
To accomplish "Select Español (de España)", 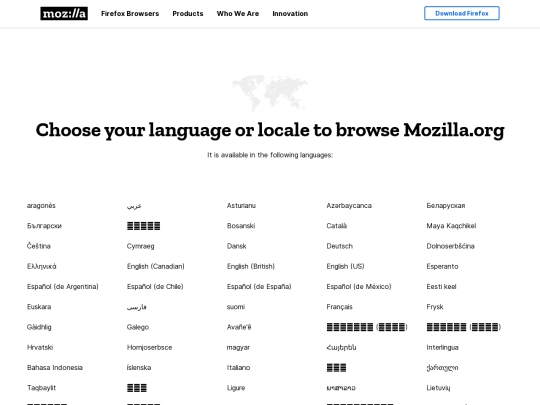I will tap(259, 287).
